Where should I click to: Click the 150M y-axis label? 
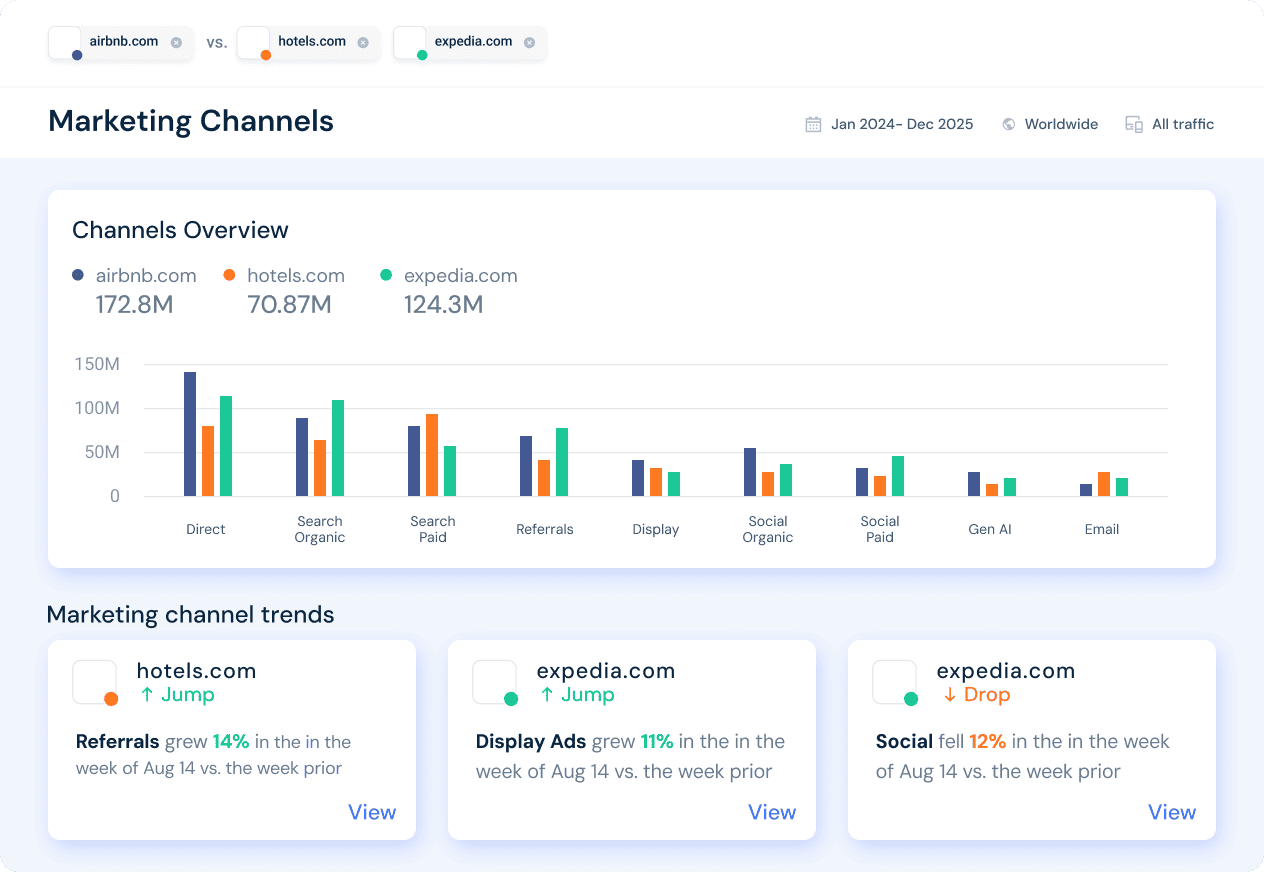pos(97,364)
